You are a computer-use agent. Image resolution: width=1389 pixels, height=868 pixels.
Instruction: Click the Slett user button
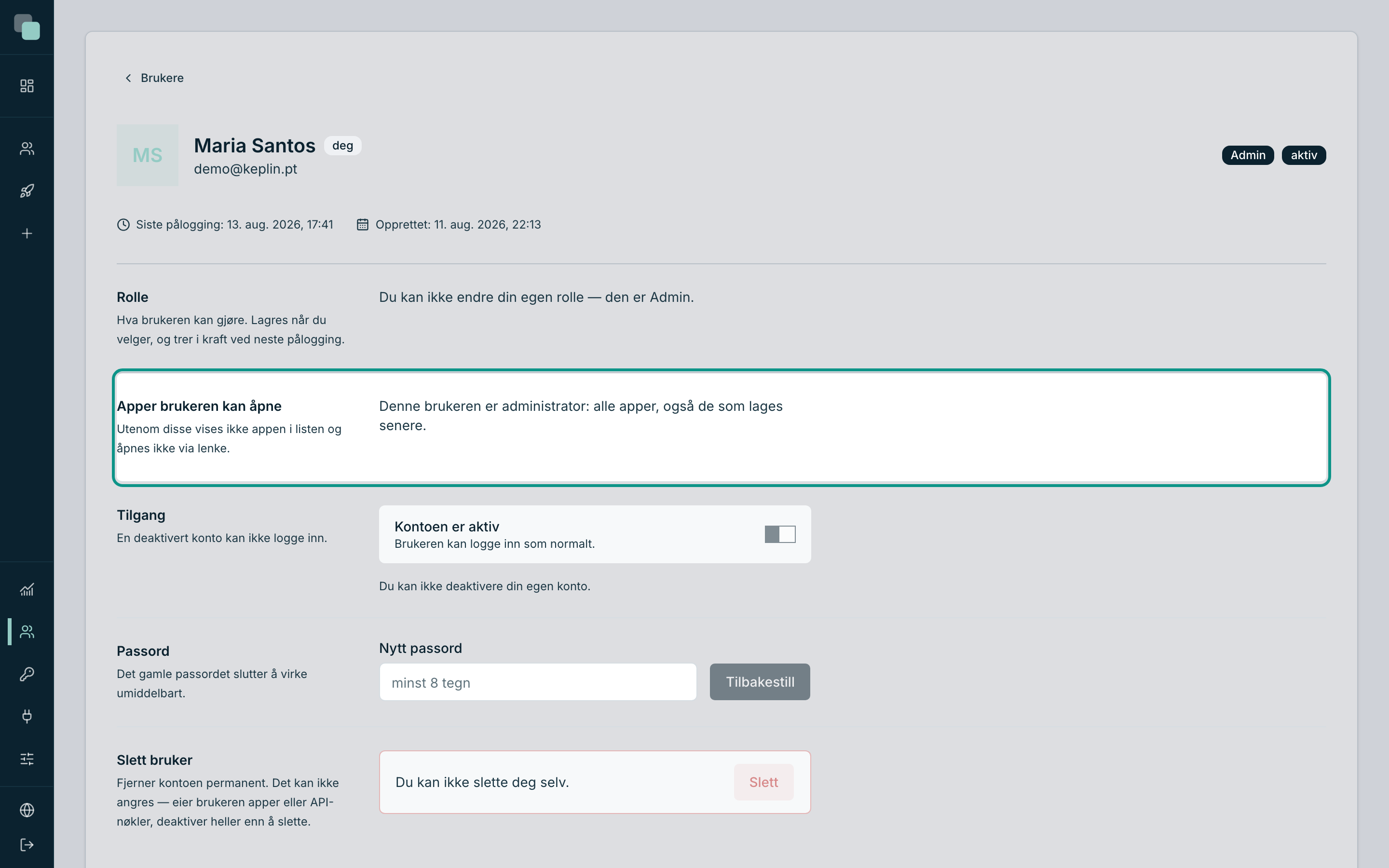pyautogui.click(x=763, y=783)
